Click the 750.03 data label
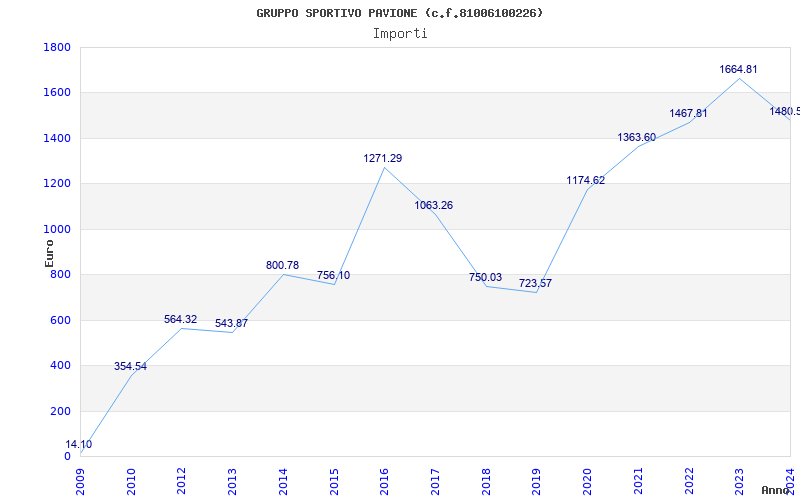 pos(485,278)
